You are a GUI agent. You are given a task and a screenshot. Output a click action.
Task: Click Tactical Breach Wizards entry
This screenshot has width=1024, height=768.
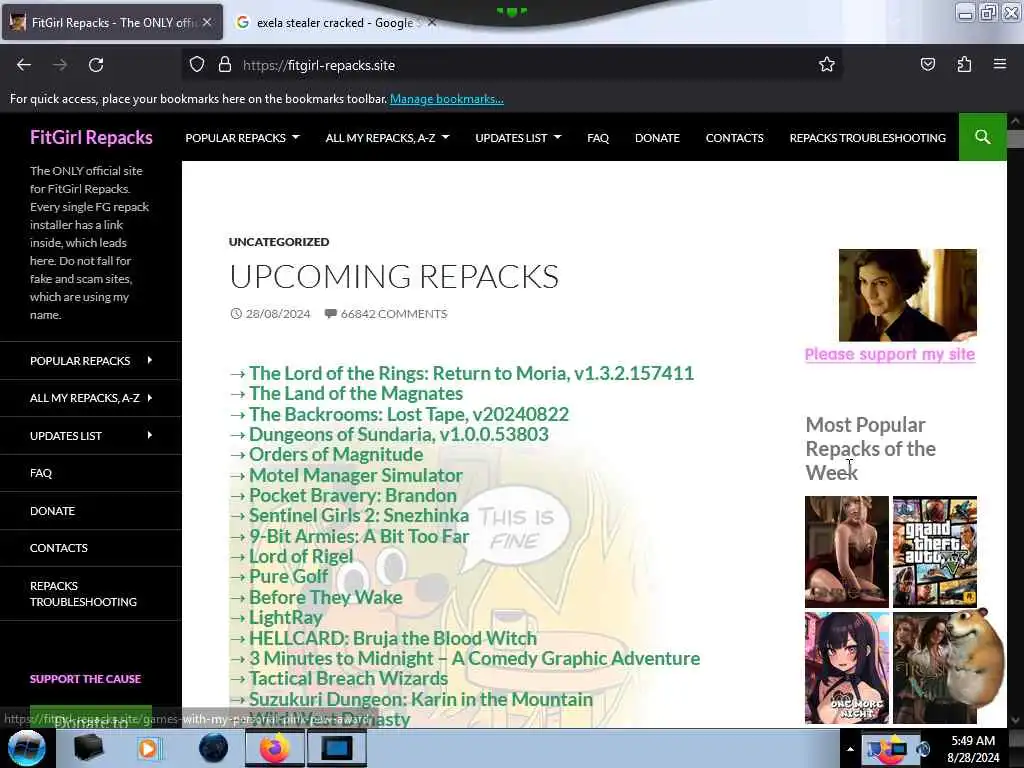348,679
